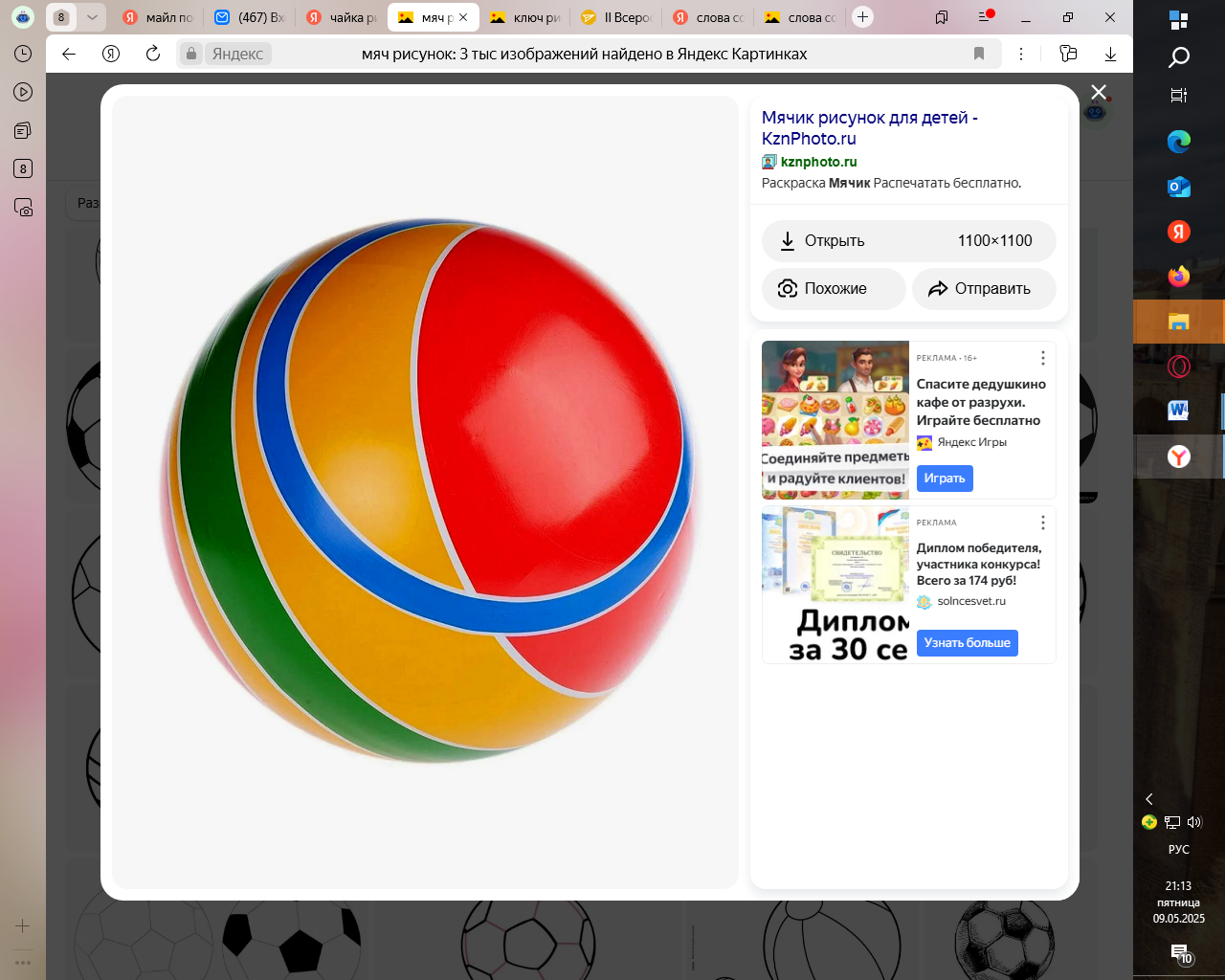
Task: Switch to the ключ ри tab
Action: click(x=524, y=17)
